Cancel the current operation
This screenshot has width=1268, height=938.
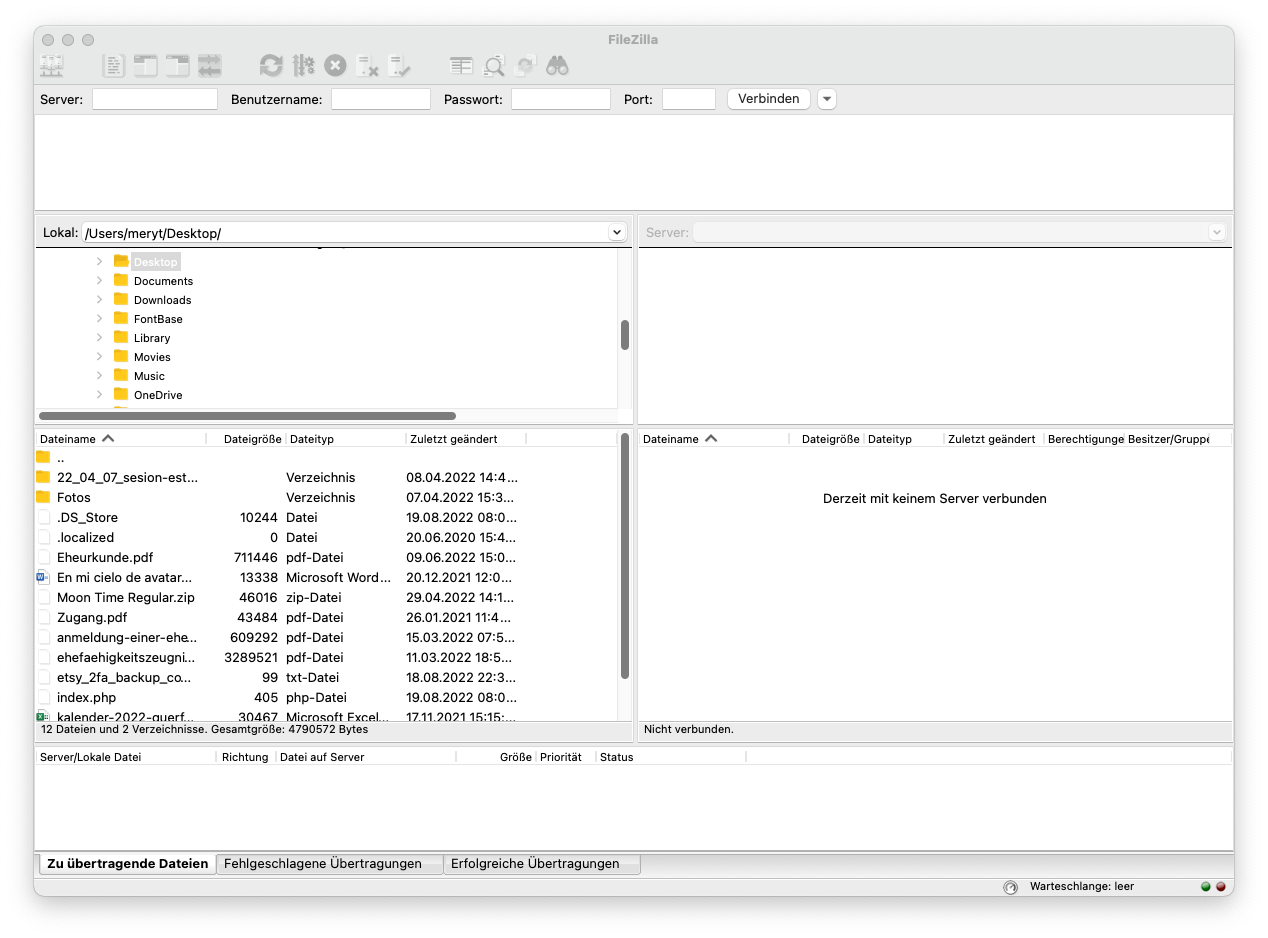click(335, 65)
